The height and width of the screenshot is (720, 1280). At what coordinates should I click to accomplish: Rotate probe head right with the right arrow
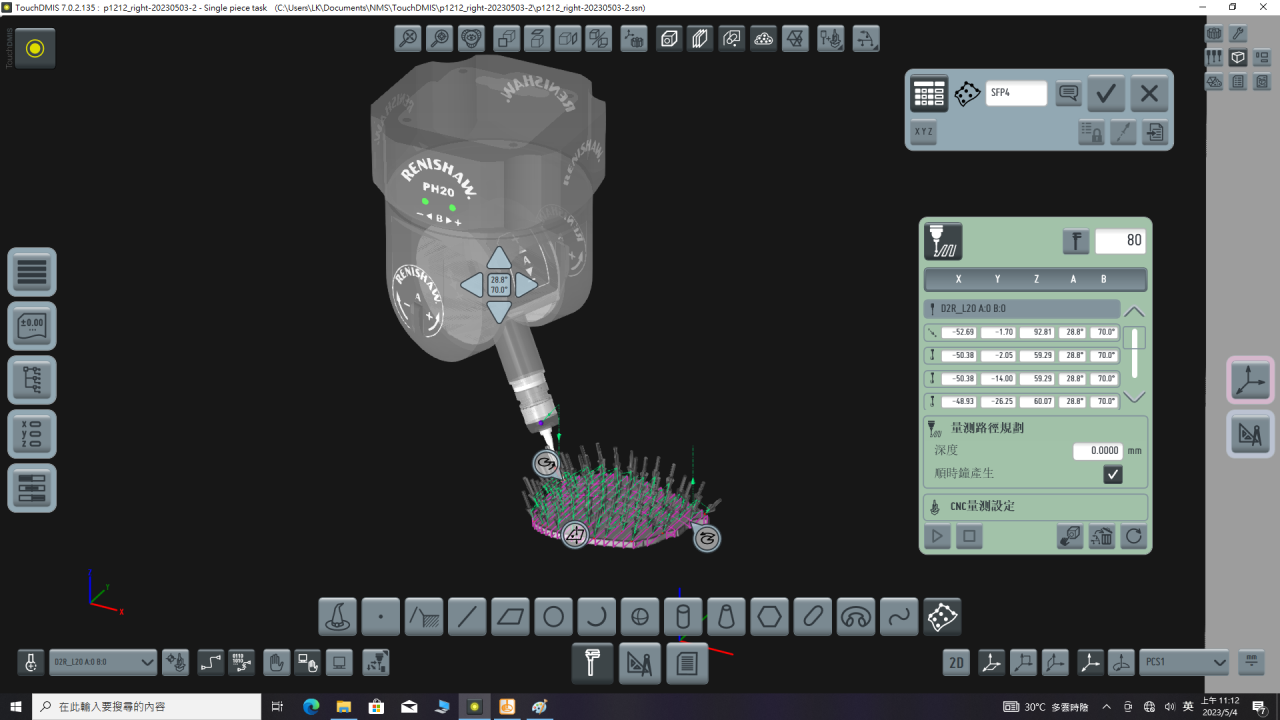point(526,285)
